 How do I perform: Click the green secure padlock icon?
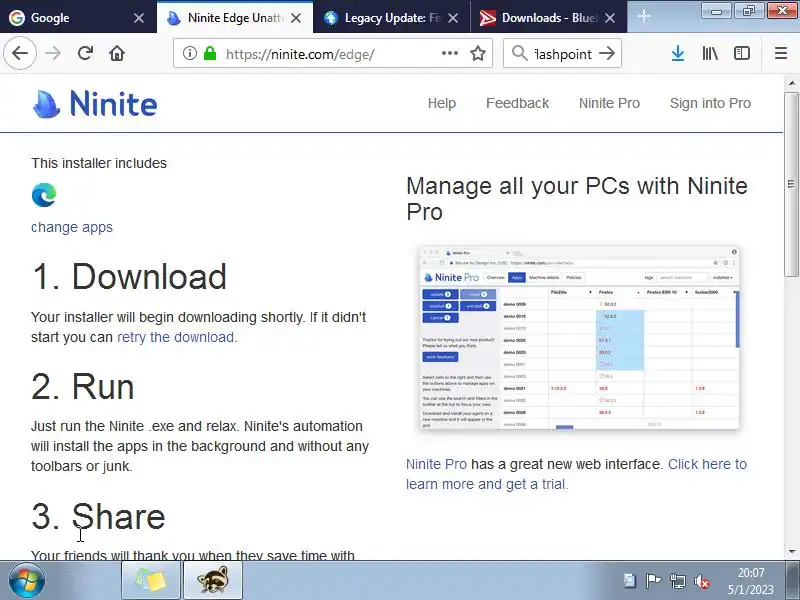click(x=210, y=53)
